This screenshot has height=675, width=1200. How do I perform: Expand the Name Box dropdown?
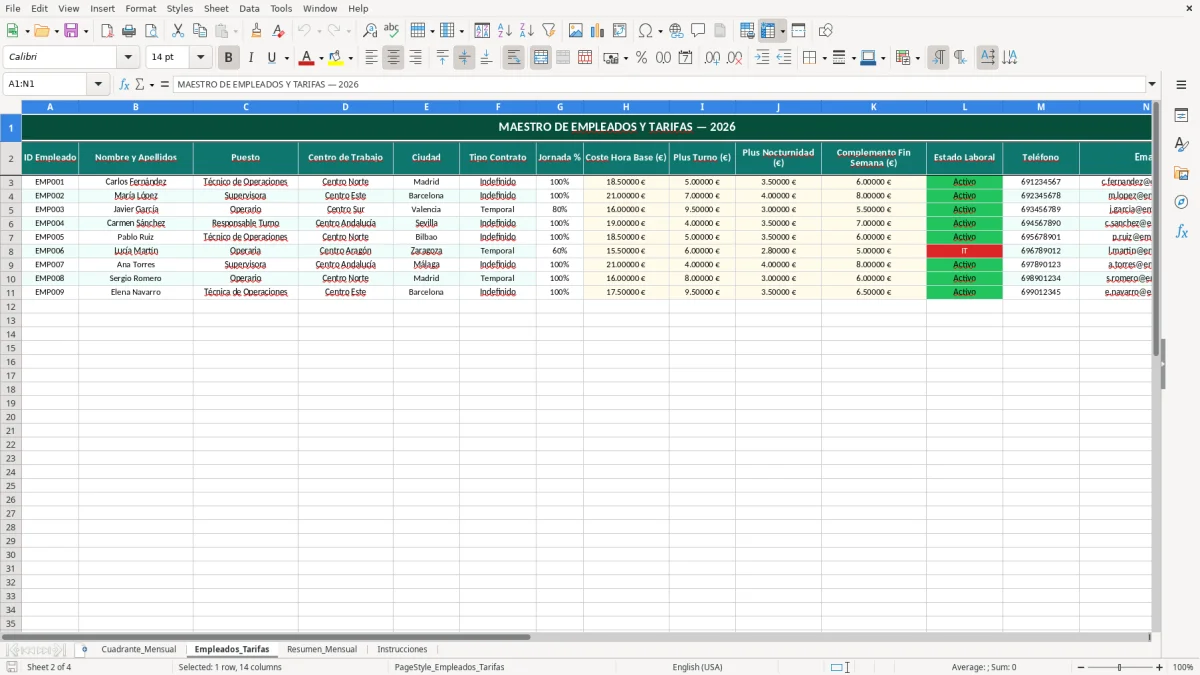point(98,84)
